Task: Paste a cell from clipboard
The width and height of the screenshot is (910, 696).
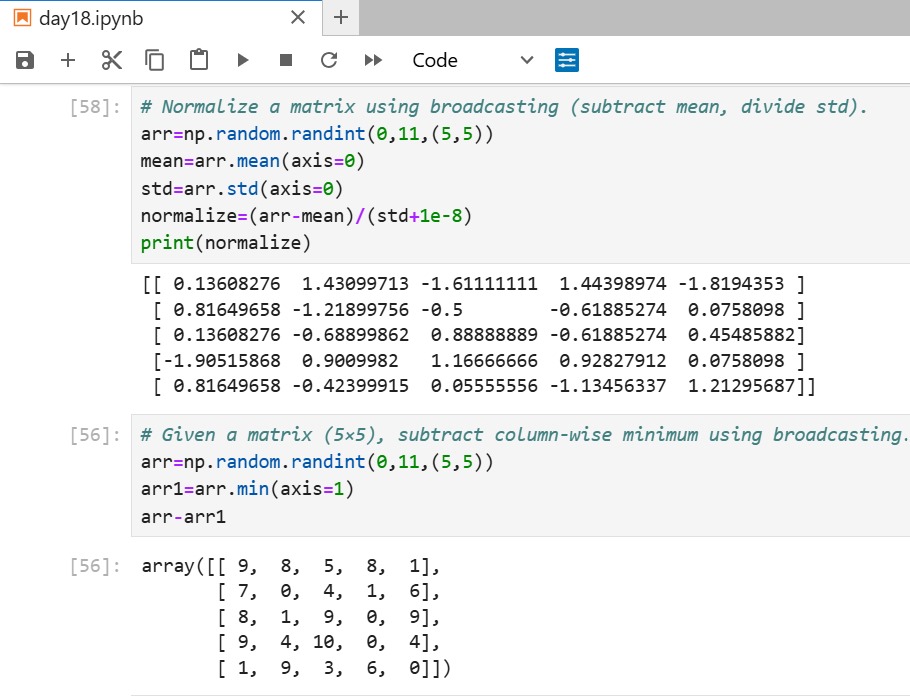Action: [x=197, y=59]
